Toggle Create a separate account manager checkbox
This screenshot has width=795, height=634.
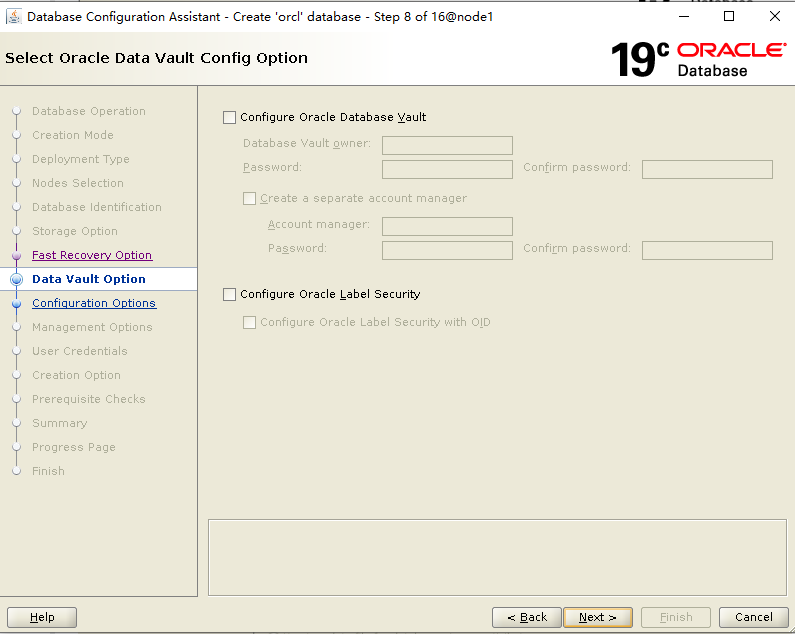point(249,198)
